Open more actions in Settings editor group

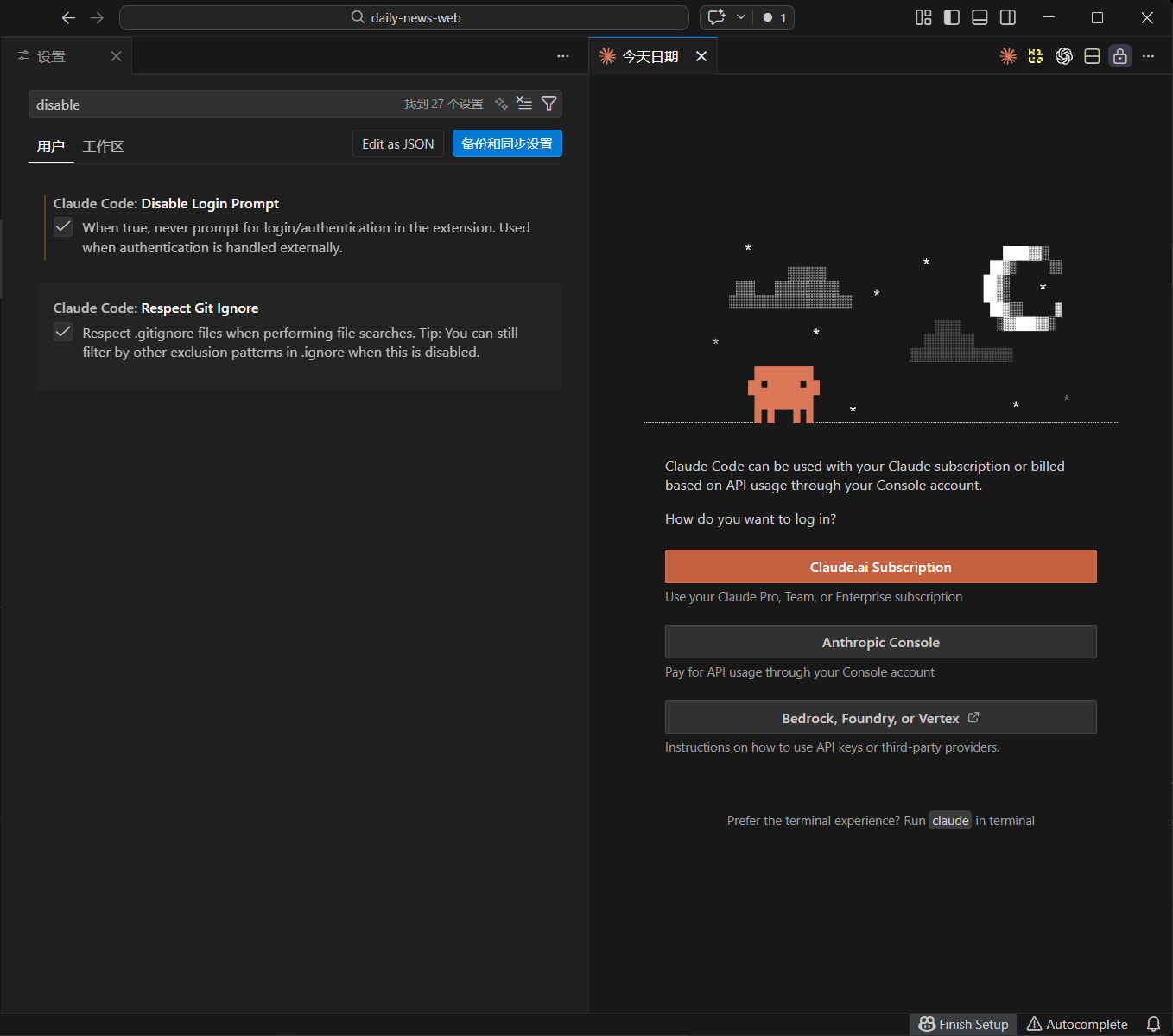point(563,56)
